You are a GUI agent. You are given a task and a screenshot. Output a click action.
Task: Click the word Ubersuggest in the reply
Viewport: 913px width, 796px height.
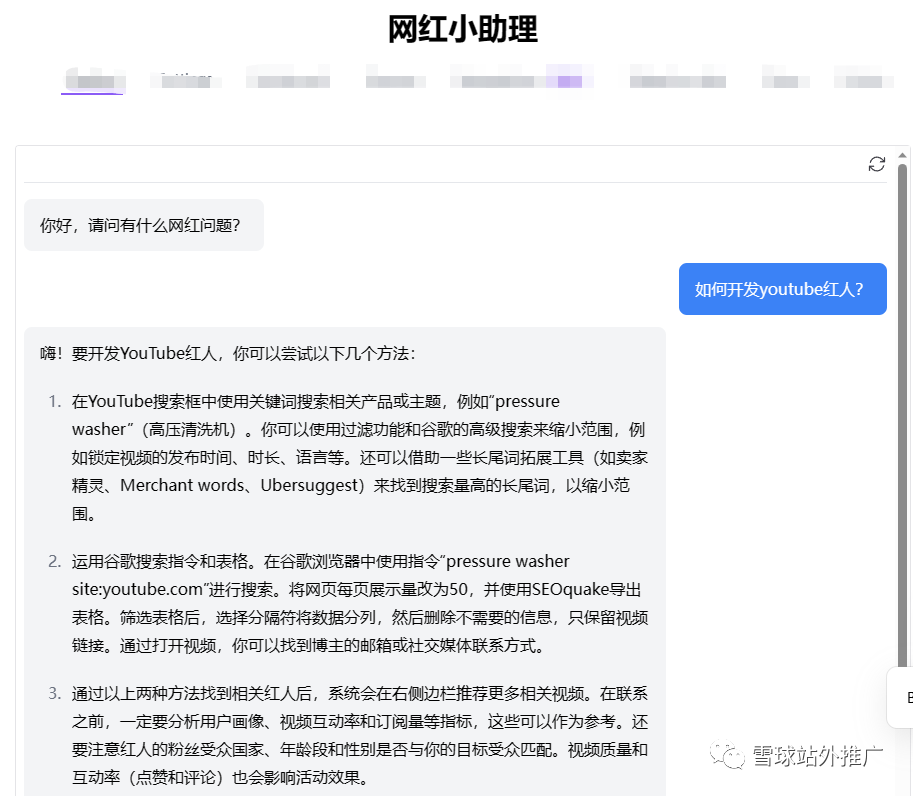point(309,486)
